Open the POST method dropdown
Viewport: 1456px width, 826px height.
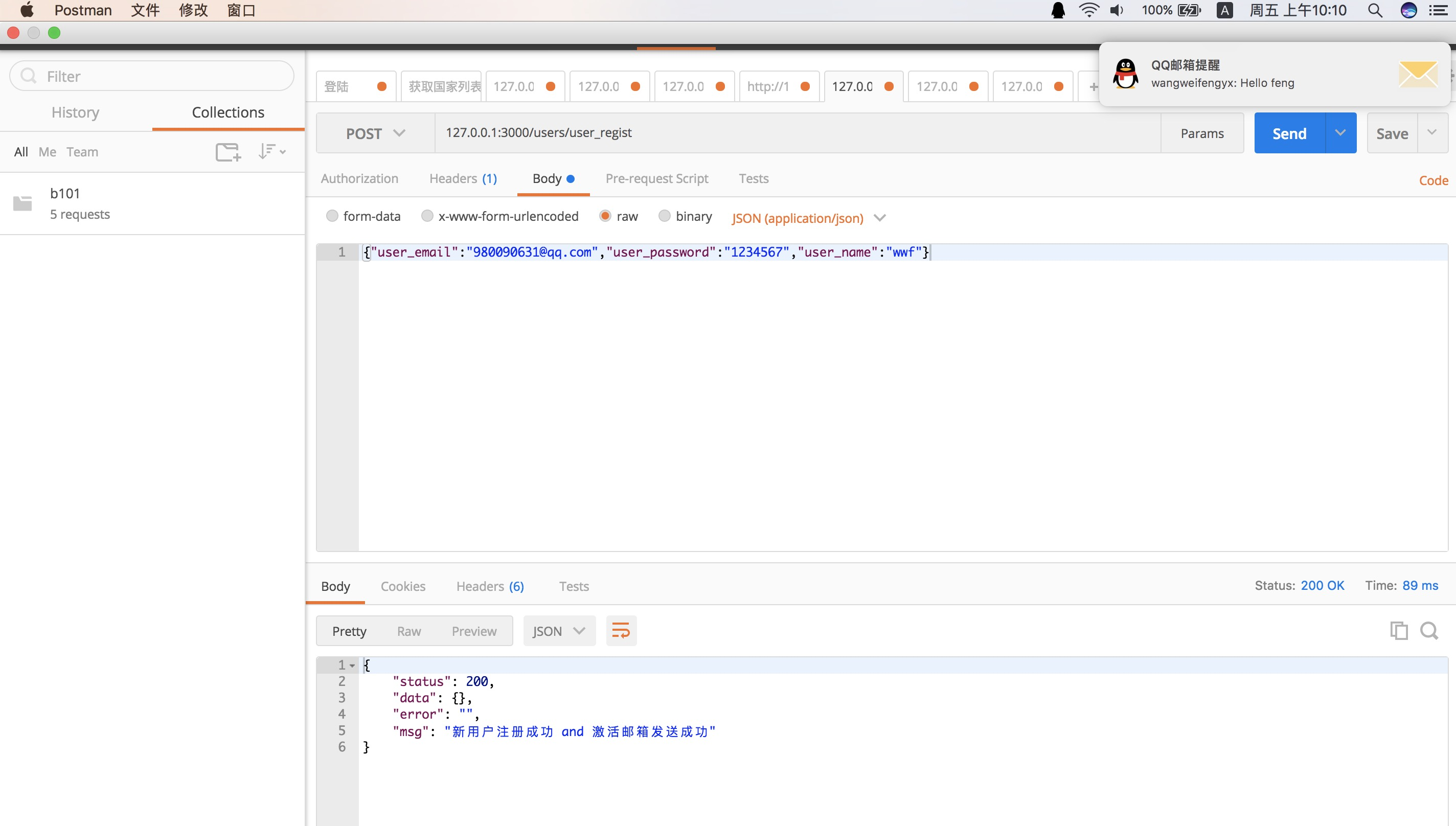375,133
